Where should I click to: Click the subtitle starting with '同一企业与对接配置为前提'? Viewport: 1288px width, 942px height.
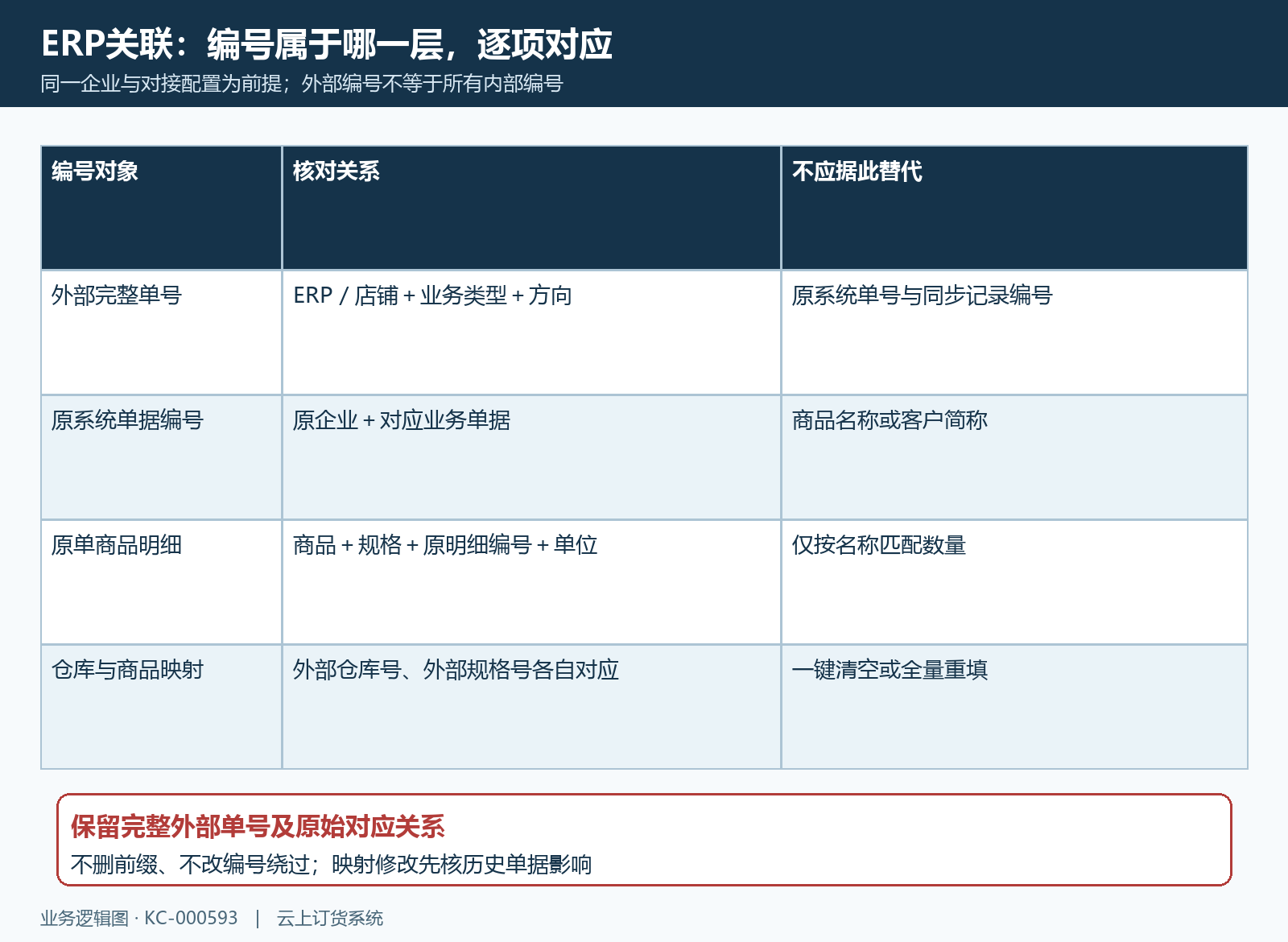(x=302, y=84)
